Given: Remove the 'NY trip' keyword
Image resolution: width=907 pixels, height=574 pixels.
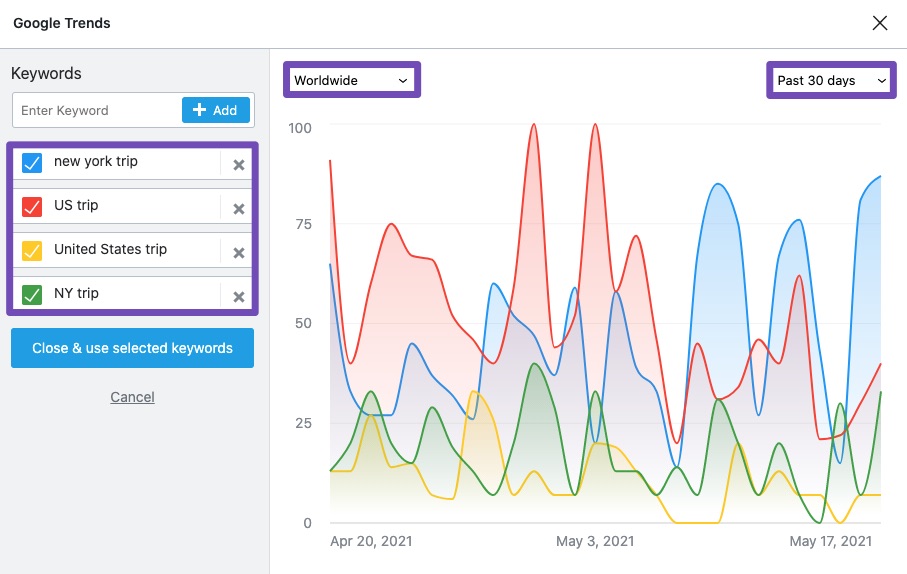Looking at the screenshot, I should tap(238, 297).
